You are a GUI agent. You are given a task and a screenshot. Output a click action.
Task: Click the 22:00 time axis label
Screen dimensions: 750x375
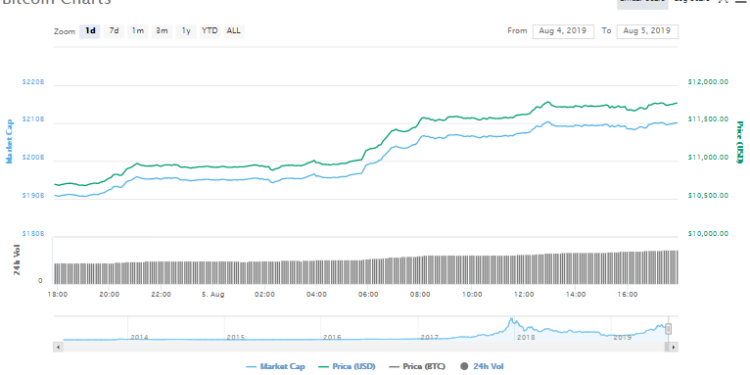coord(161,295)
